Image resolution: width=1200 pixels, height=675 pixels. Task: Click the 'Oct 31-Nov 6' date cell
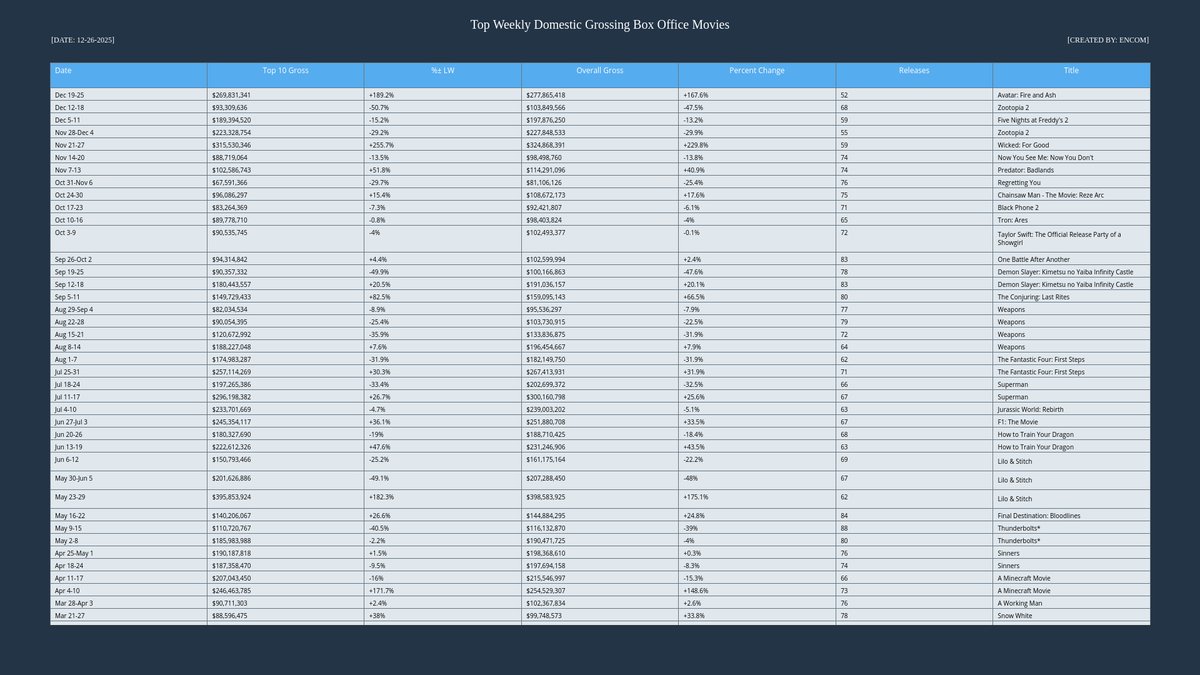[x=129, y=182]
